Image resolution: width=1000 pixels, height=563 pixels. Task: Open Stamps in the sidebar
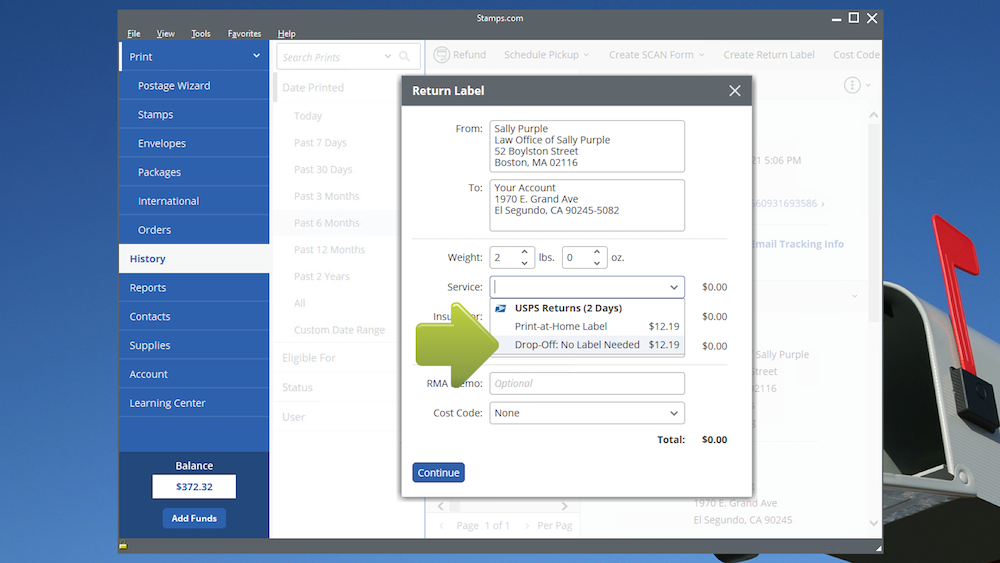click(x=194, y=114)
